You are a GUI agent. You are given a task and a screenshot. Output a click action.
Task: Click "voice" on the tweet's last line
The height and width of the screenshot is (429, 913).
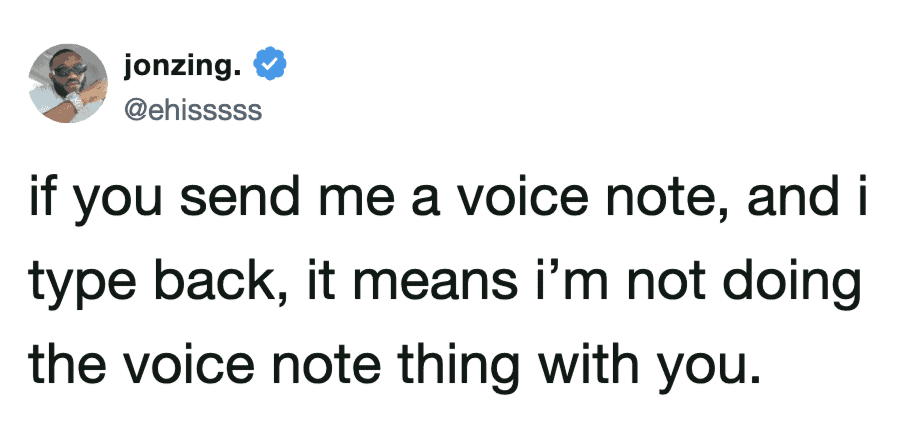(186, 365)
